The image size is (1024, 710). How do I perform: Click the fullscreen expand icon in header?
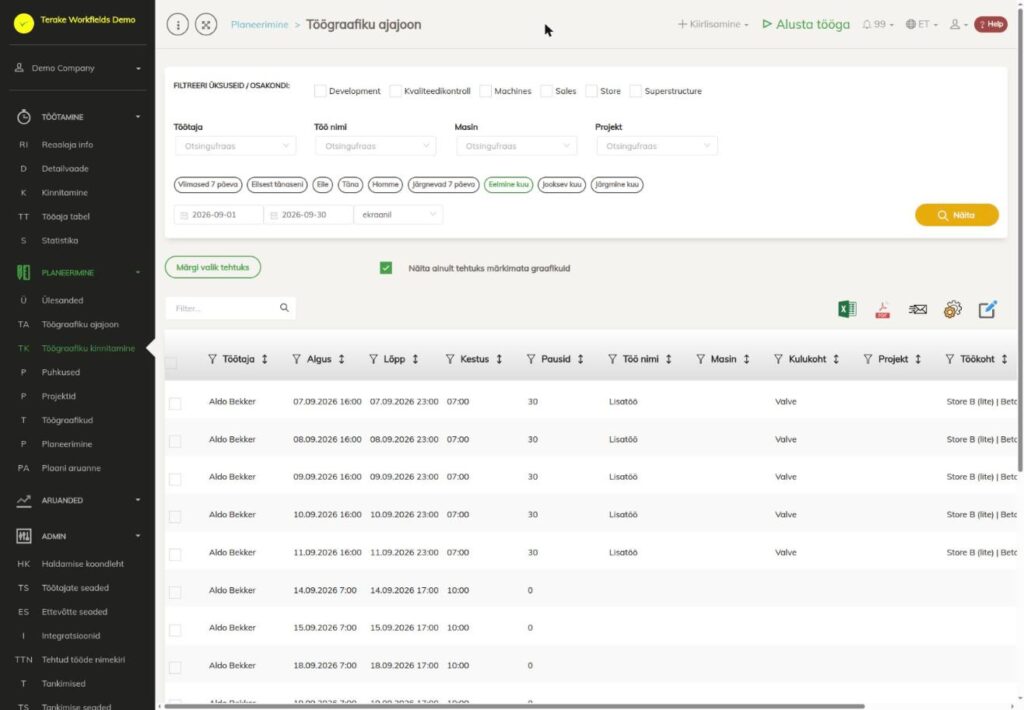pyautogui.click(x=206, y=25)
